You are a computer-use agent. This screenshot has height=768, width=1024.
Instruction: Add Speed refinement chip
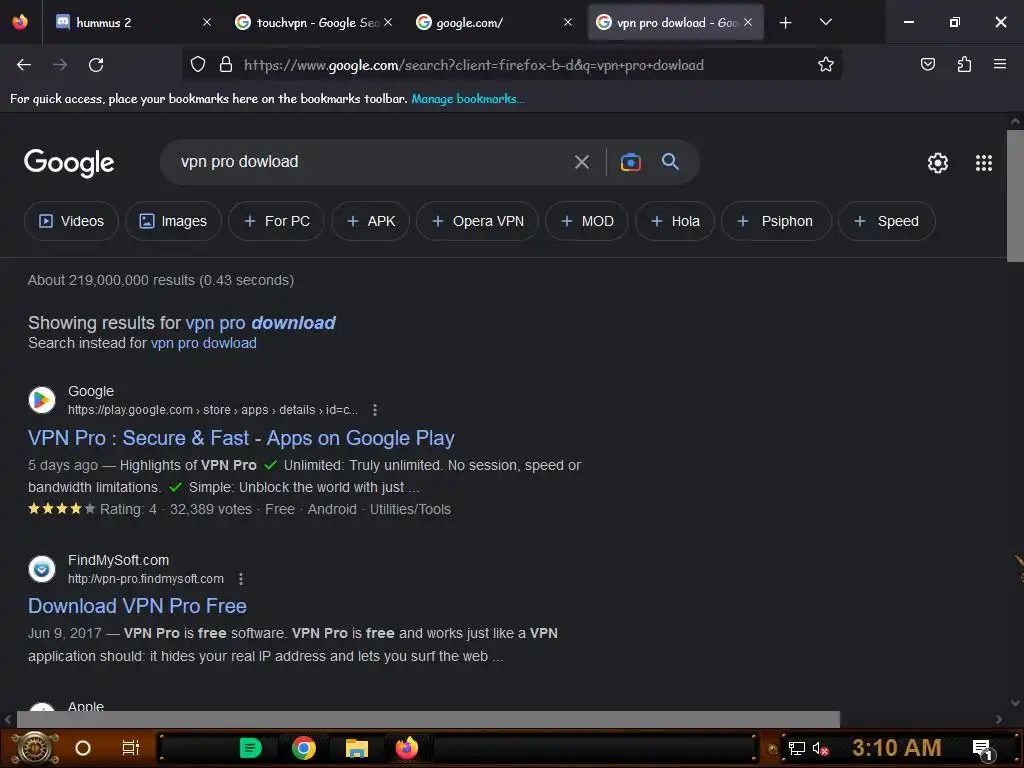pyautogui.click(x=886, y=221)
